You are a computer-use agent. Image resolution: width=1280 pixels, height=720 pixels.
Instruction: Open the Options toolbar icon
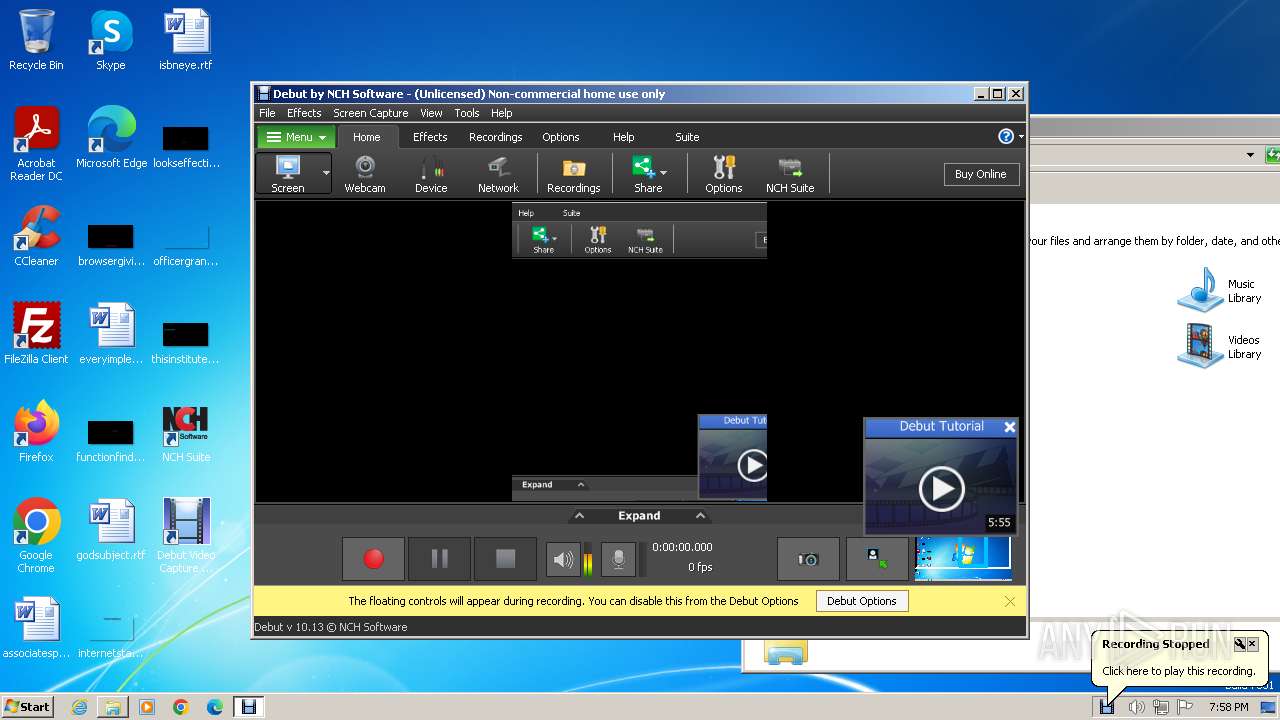pyautogui.click(x=723, y=174)
